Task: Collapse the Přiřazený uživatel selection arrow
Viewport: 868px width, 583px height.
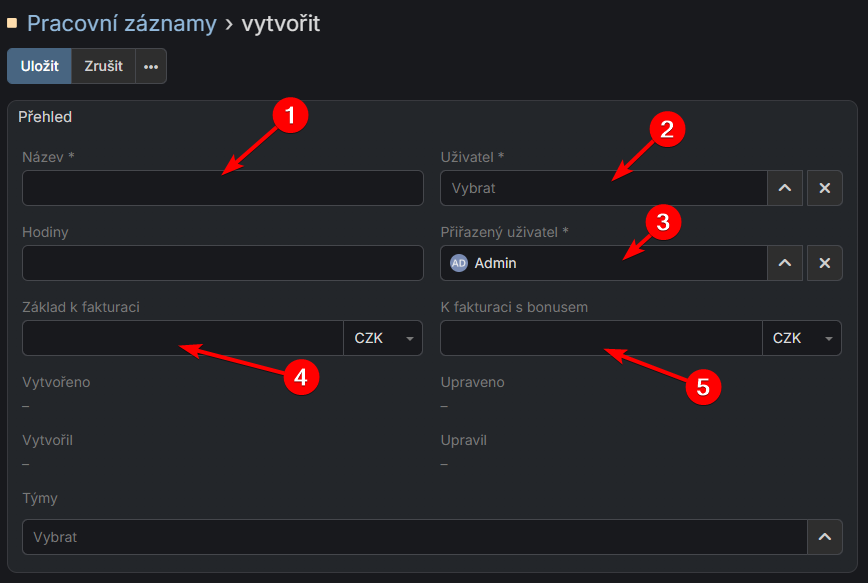Action: click(785, 262)
